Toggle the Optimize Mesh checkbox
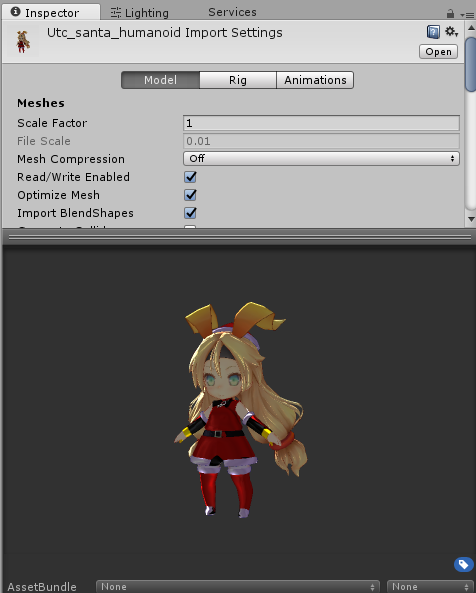Screen dimensions: 476x593 190,195
